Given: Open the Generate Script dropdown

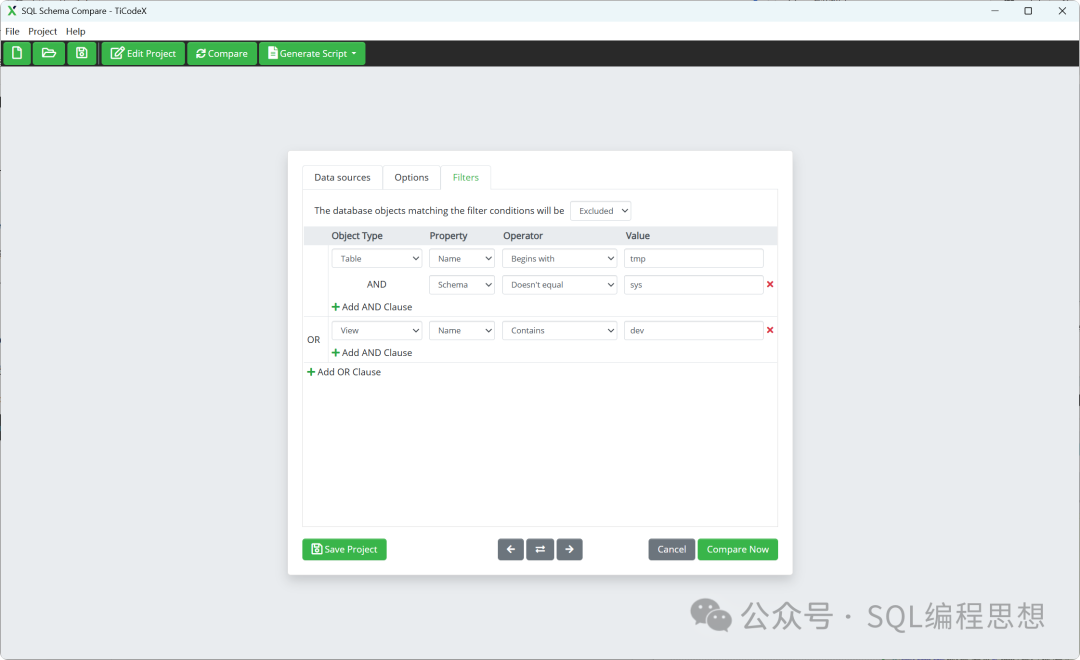Looking at the screenshot, I should 312,53.
